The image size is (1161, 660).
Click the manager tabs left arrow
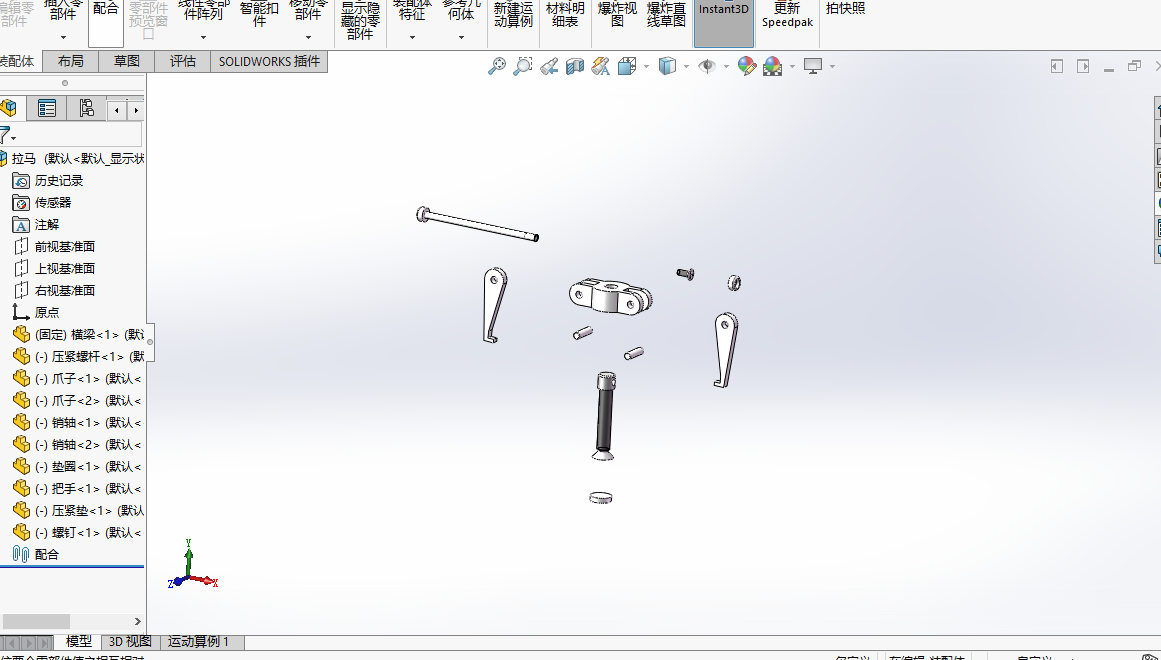click(117, 110)
